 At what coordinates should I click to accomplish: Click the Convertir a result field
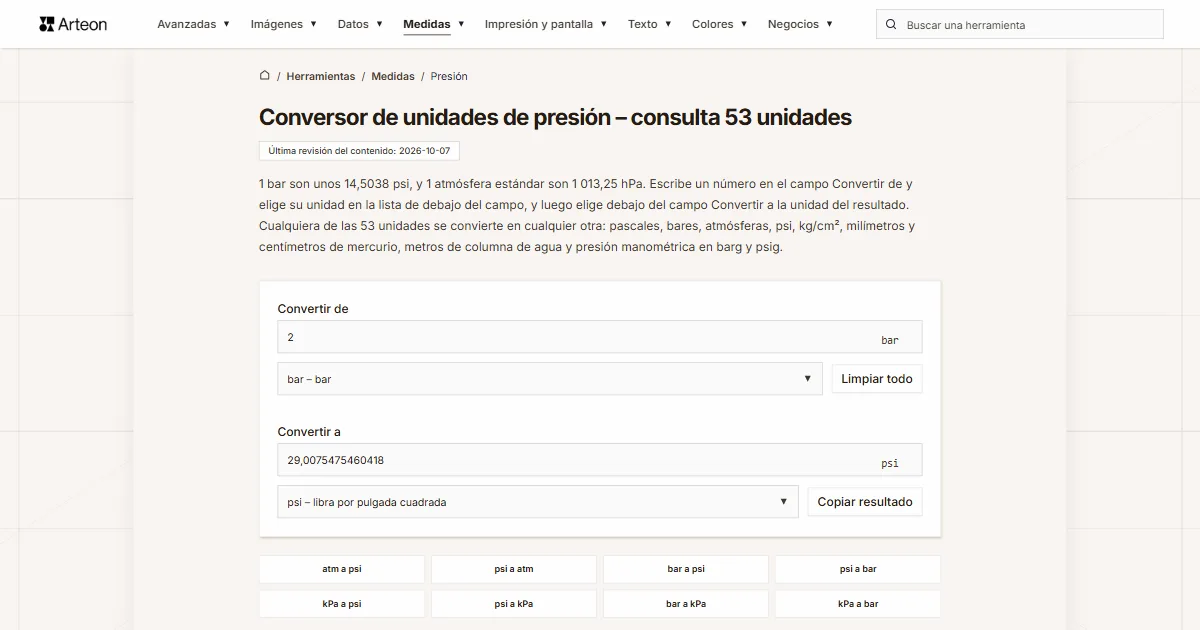click(x=600, y=460)
